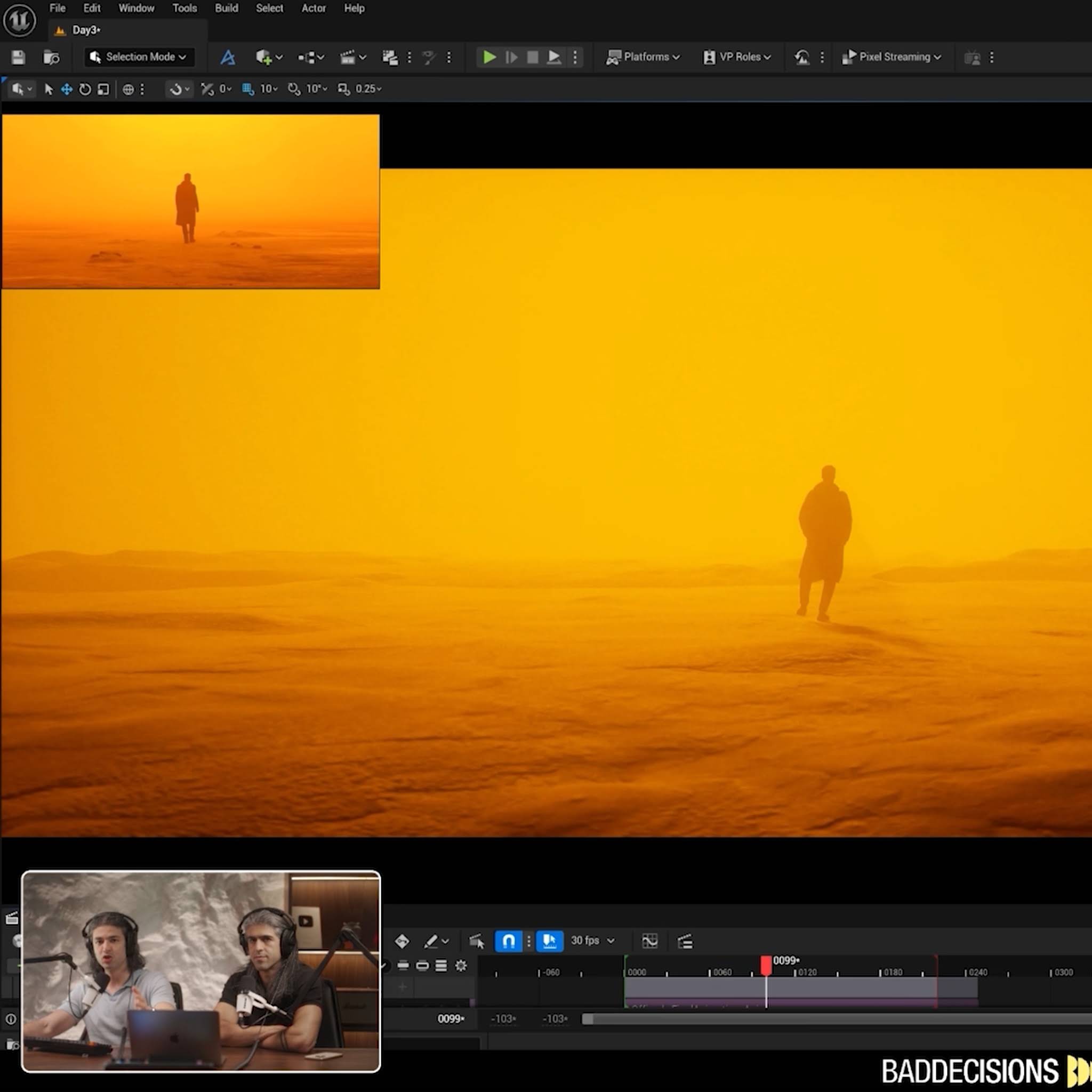Screen dimensions: 1092x1092
Task: Toggle rotation snap icon next to 10°
Action: [x=294, y=89]
